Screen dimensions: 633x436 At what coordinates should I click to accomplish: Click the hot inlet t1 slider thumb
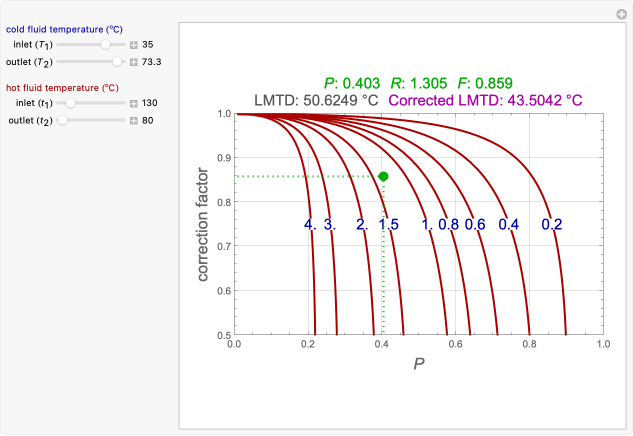70,103
